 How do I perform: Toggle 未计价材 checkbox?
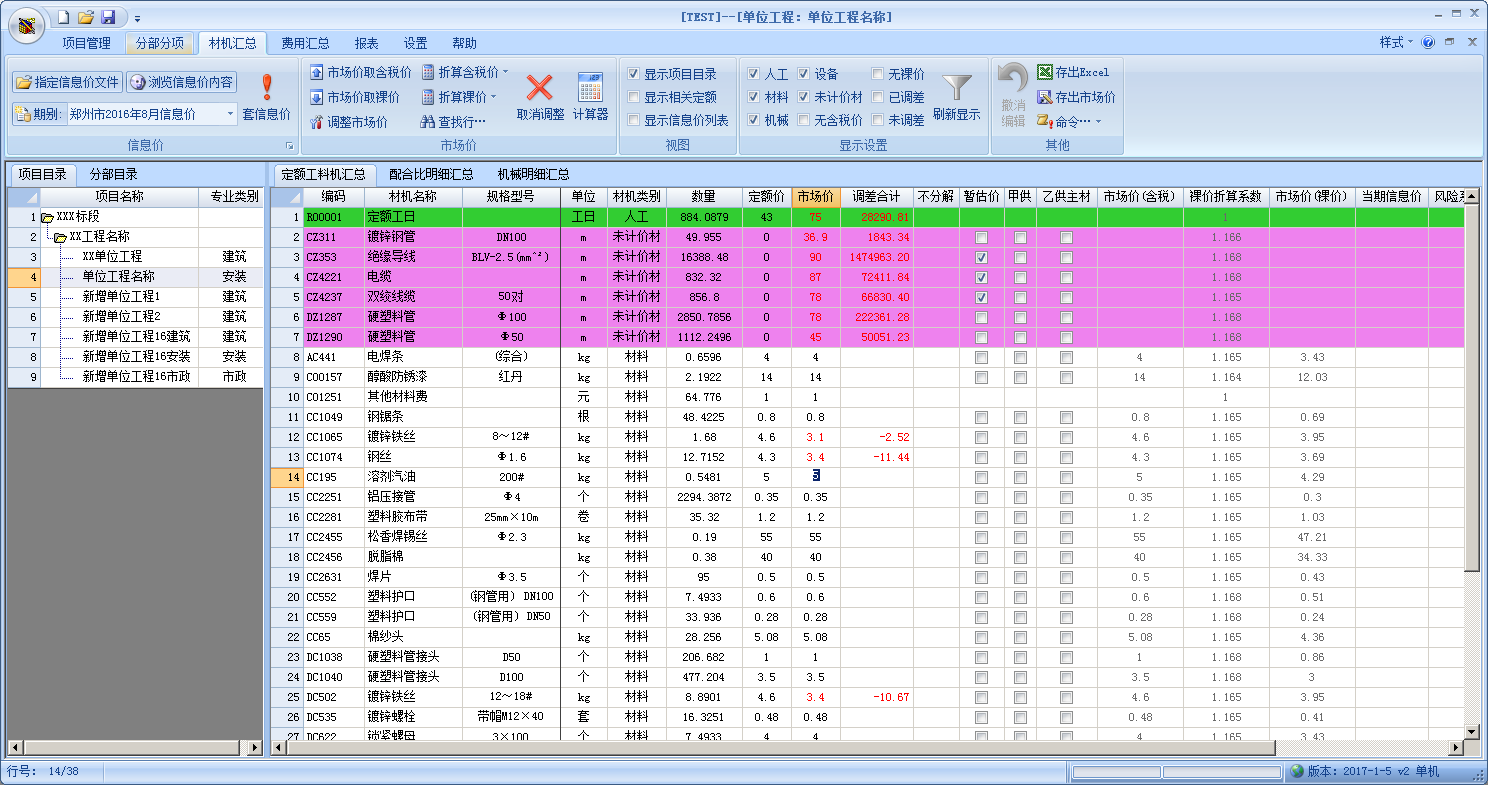tap(803, 97)
